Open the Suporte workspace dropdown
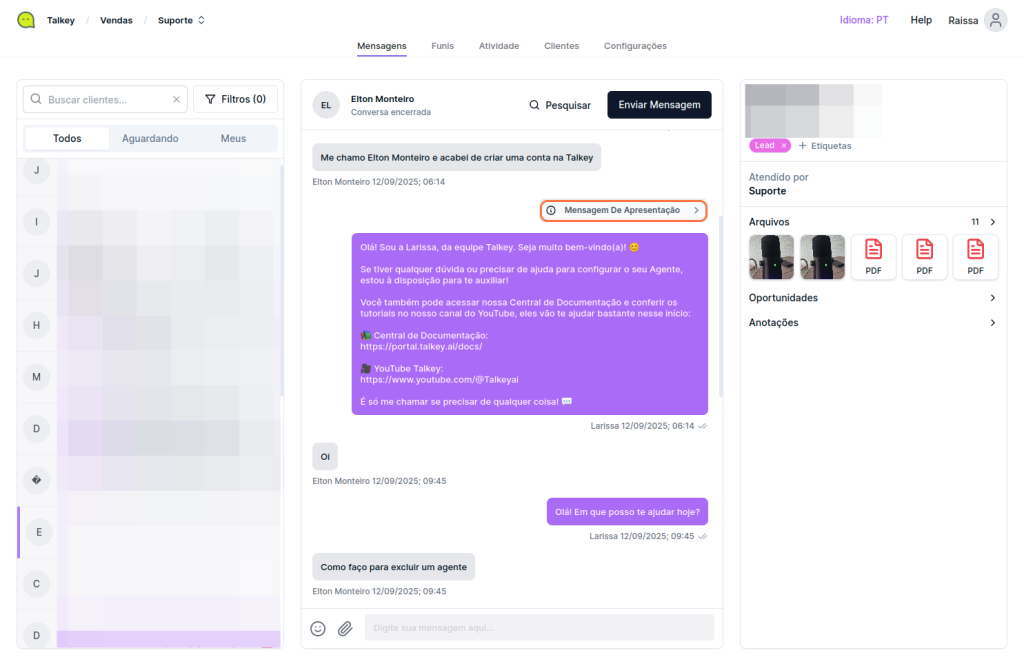Viewport: 1024px width, 666px height. [x=181, y=20]
